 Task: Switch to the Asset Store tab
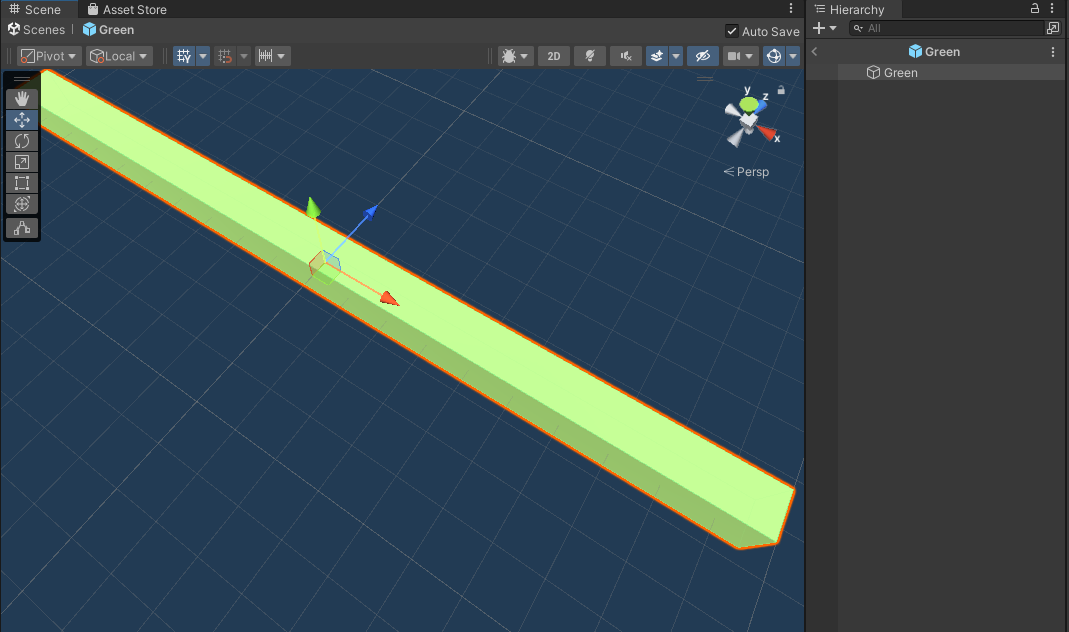point(127,10)
